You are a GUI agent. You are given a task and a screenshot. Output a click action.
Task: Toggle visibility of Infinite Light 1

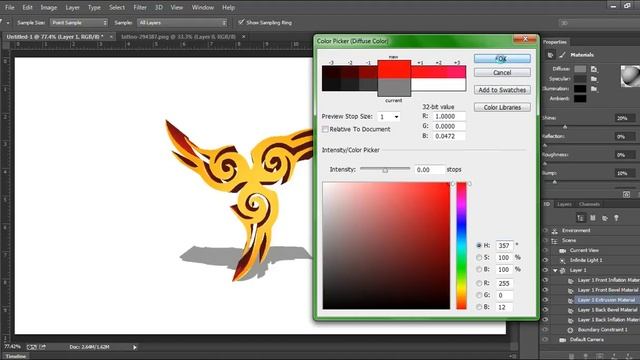546,260
